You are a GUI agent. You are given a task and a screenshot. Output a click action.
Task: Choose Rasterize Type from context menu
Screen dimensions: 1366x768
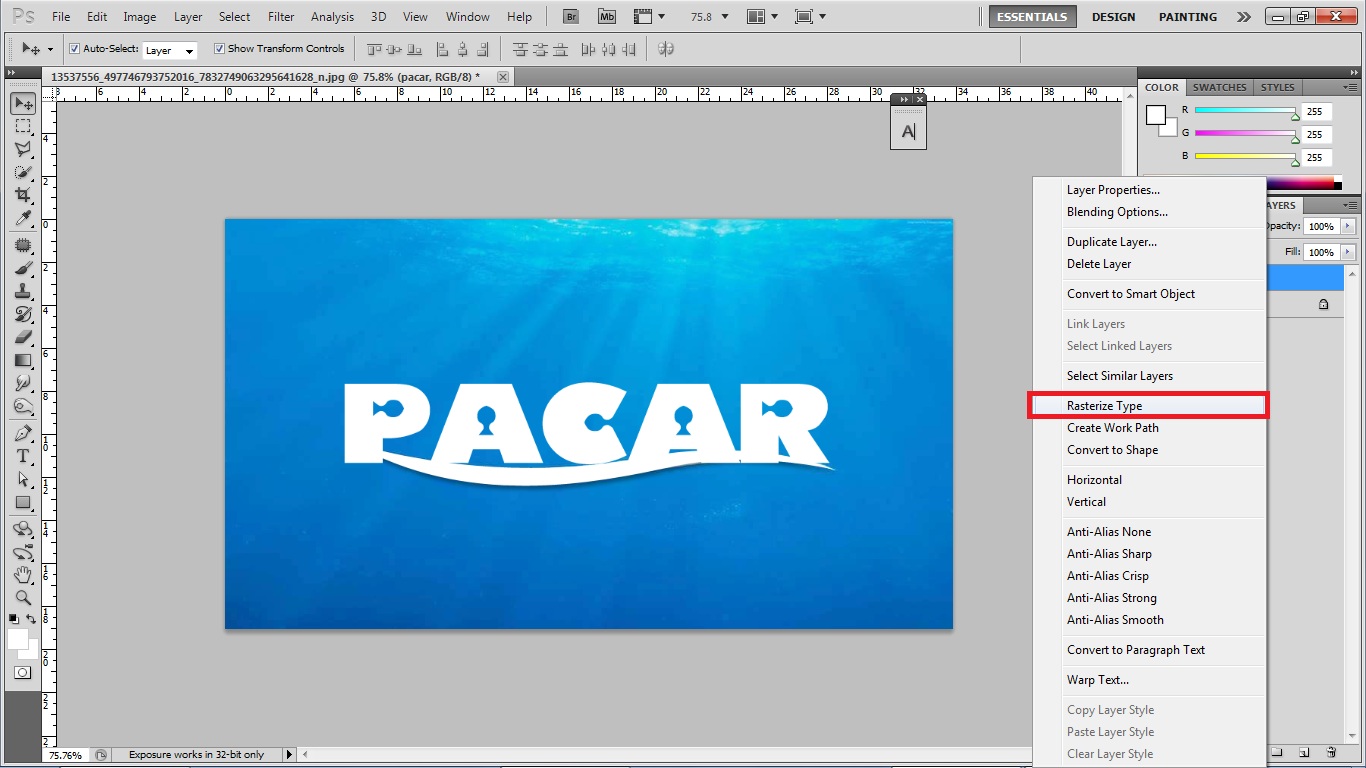pyautogui.click(x=1149, y=406)
